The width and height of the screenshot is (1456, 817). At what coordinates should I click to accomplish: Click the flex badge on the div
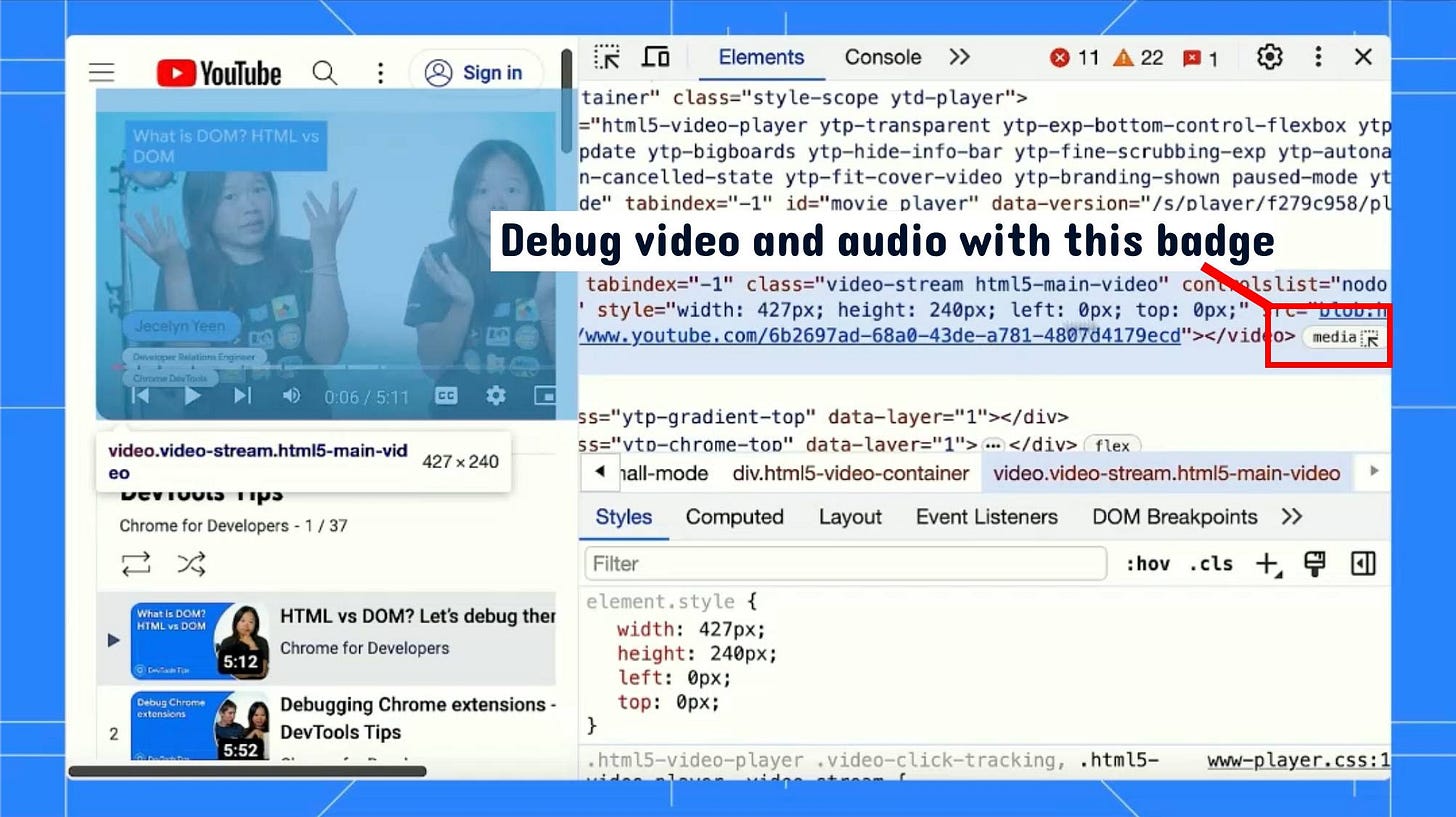tap(1112, 446)
